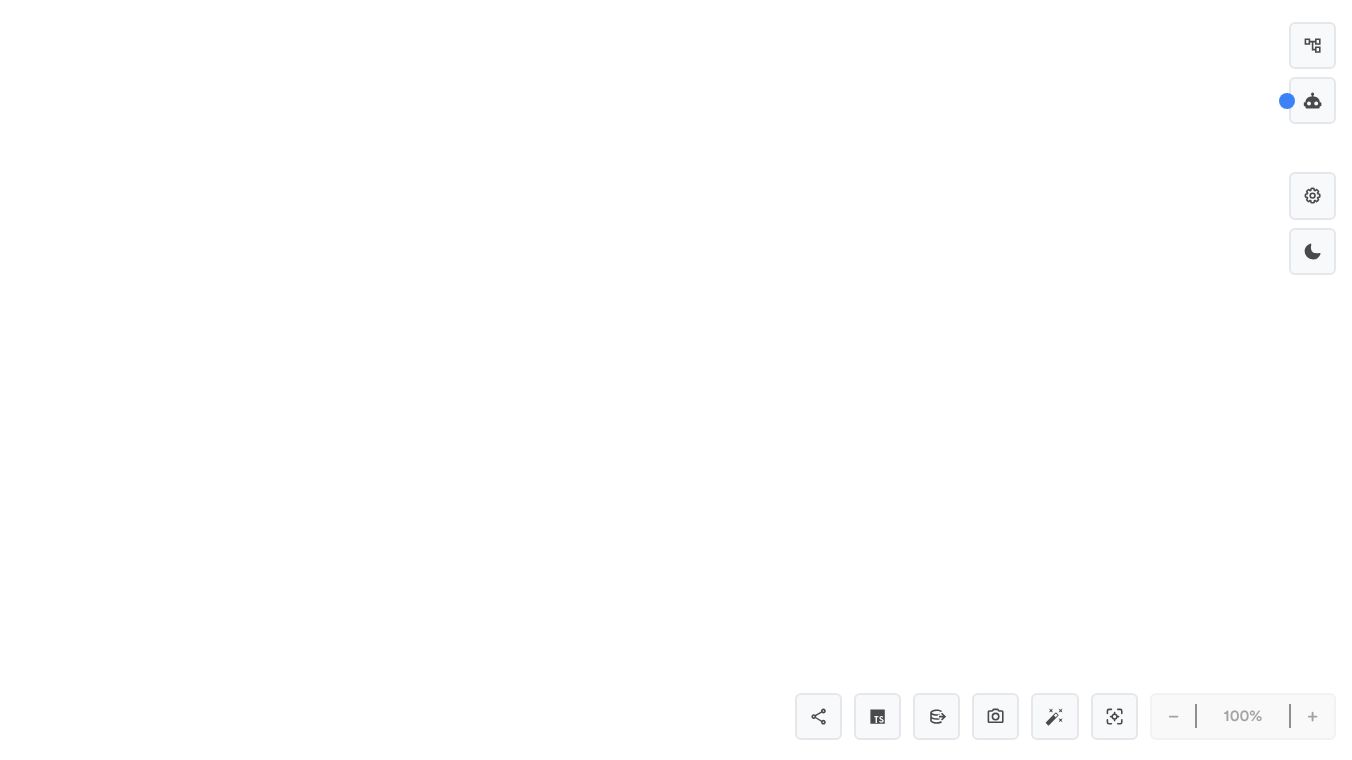Click the magic wand auto-layout icon
The image size is (1352, 760).
pos(1055,716)
